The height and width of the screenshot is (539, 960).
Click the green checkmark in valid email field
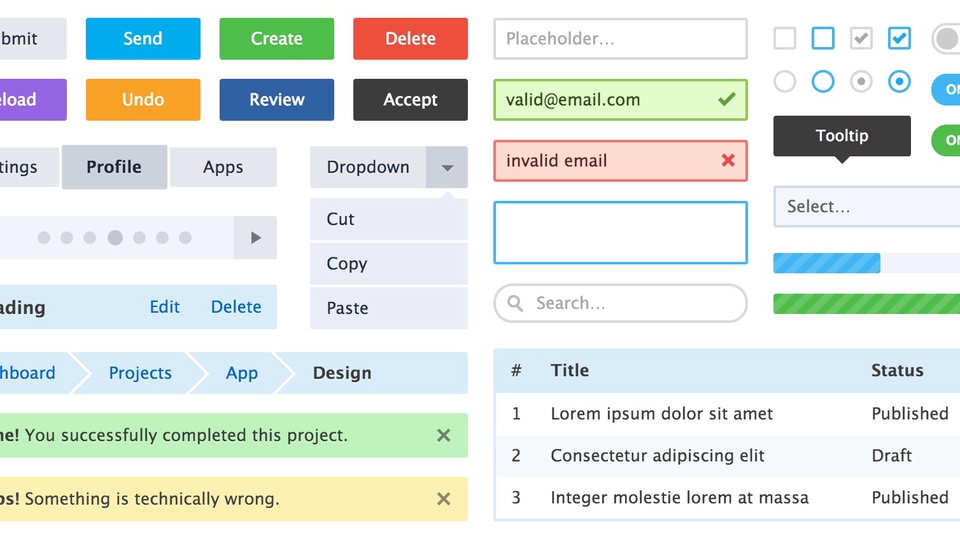[x=726, y=99]
